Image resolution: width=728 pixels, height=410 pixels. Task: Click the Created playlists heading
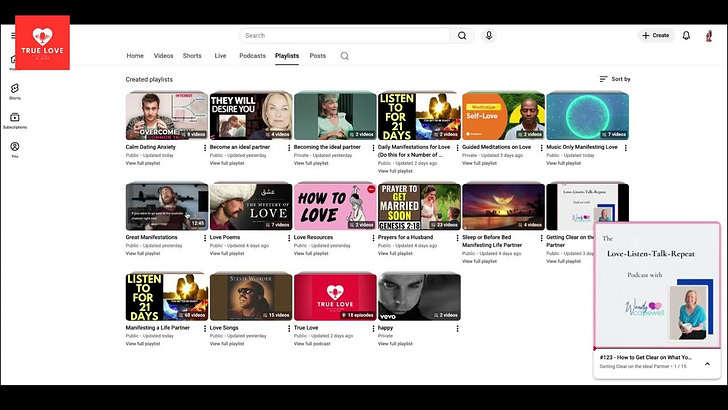[x=149, y=79]
